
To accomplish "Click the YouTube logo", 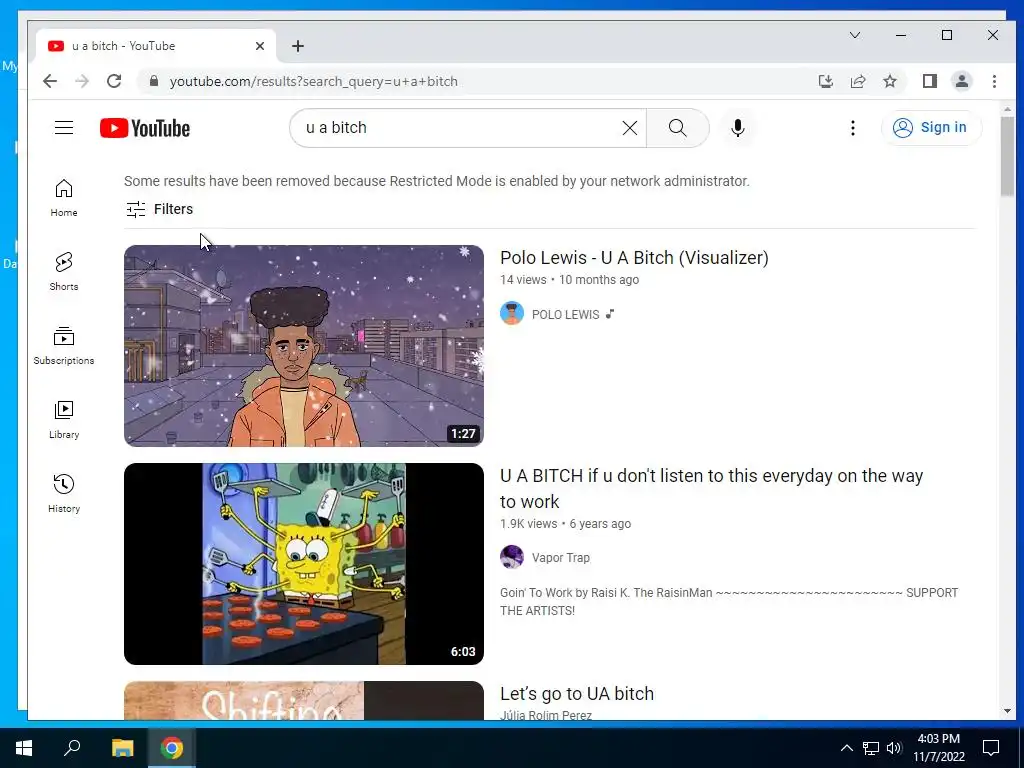I will tap(145, 128).
